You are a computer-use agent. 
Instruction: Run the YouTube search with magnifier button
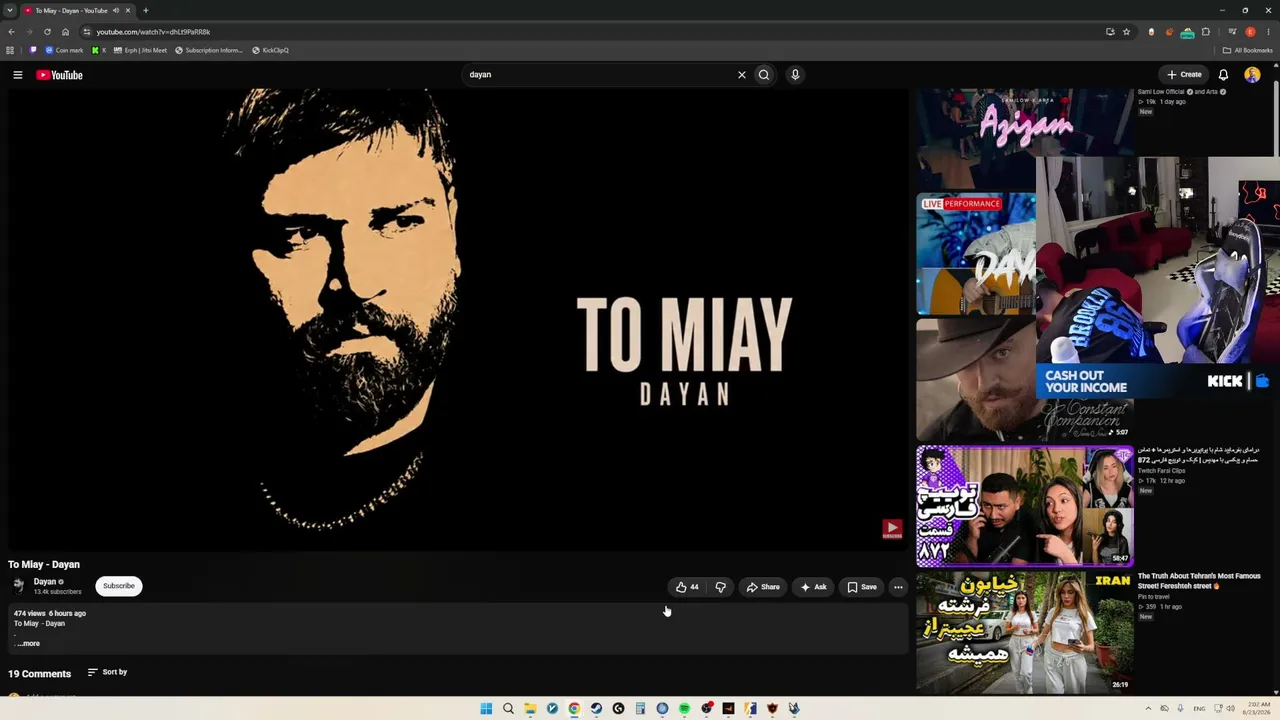(x=764, y=75)
